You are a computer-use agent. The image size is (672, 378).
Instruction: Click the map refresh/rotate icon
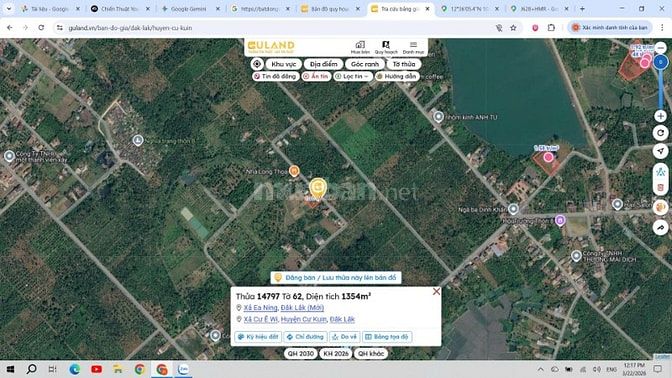(660, 133)
